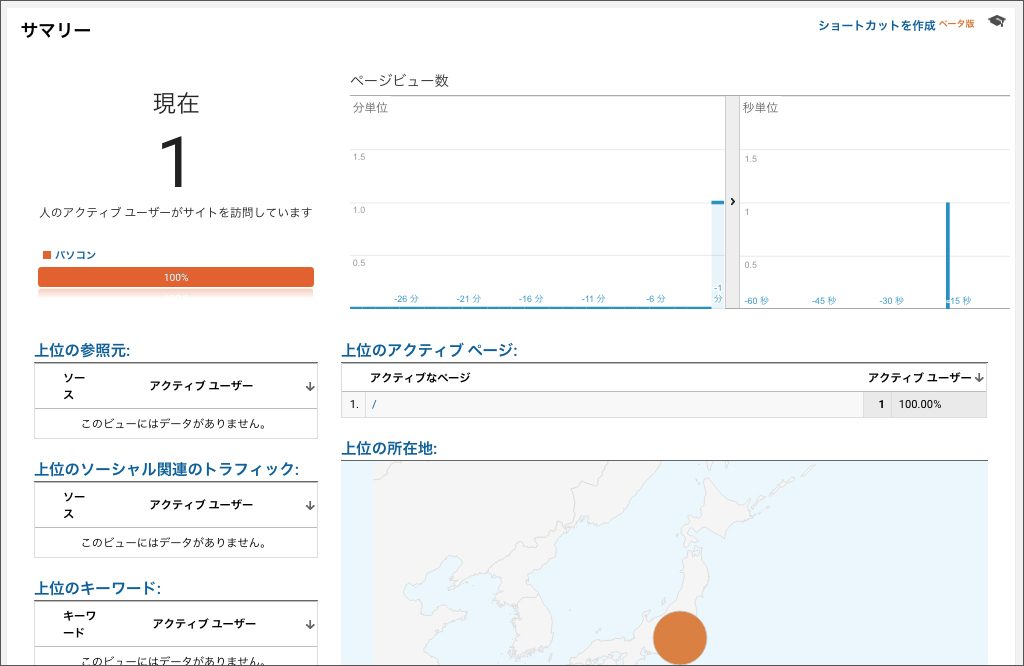Open the 上位の参照元 report heading
Screen dimensions: 1024x666
click(x=82, y=351)
